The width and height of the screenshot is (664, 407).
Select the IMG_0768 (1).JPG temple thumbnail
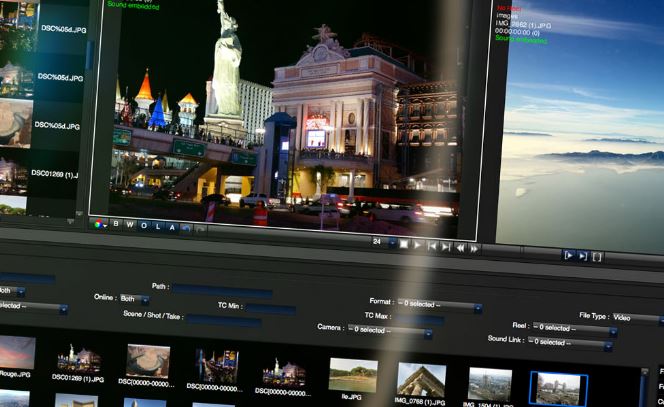coord(421,379)
